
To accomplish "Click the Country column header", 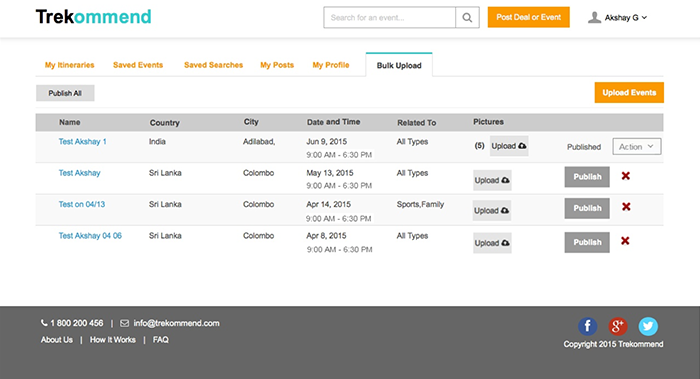I will click(x=164, y=122).
